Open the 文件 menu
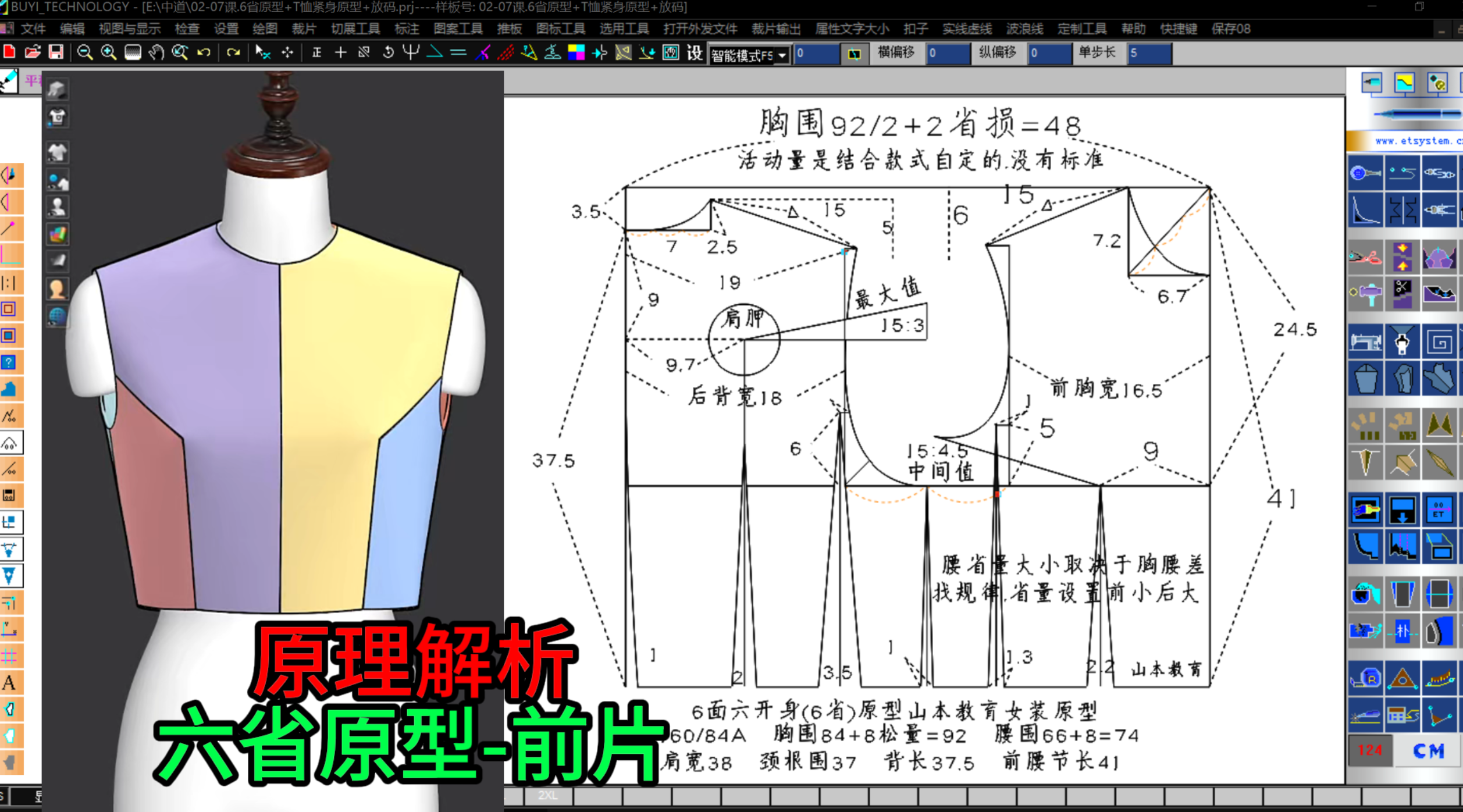 [x=33, y=29]
